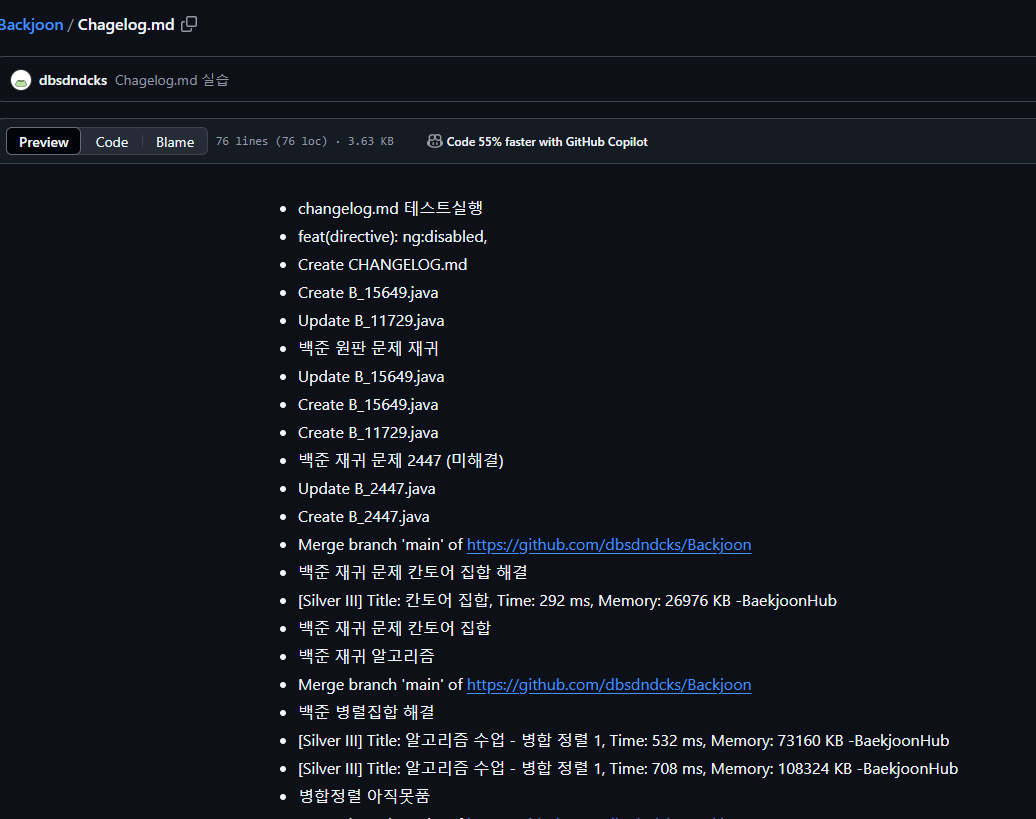The height and width of the screenshot is (819, 1036).
Task: Switch to the Blame tab
Action: (x=175, y=141)
